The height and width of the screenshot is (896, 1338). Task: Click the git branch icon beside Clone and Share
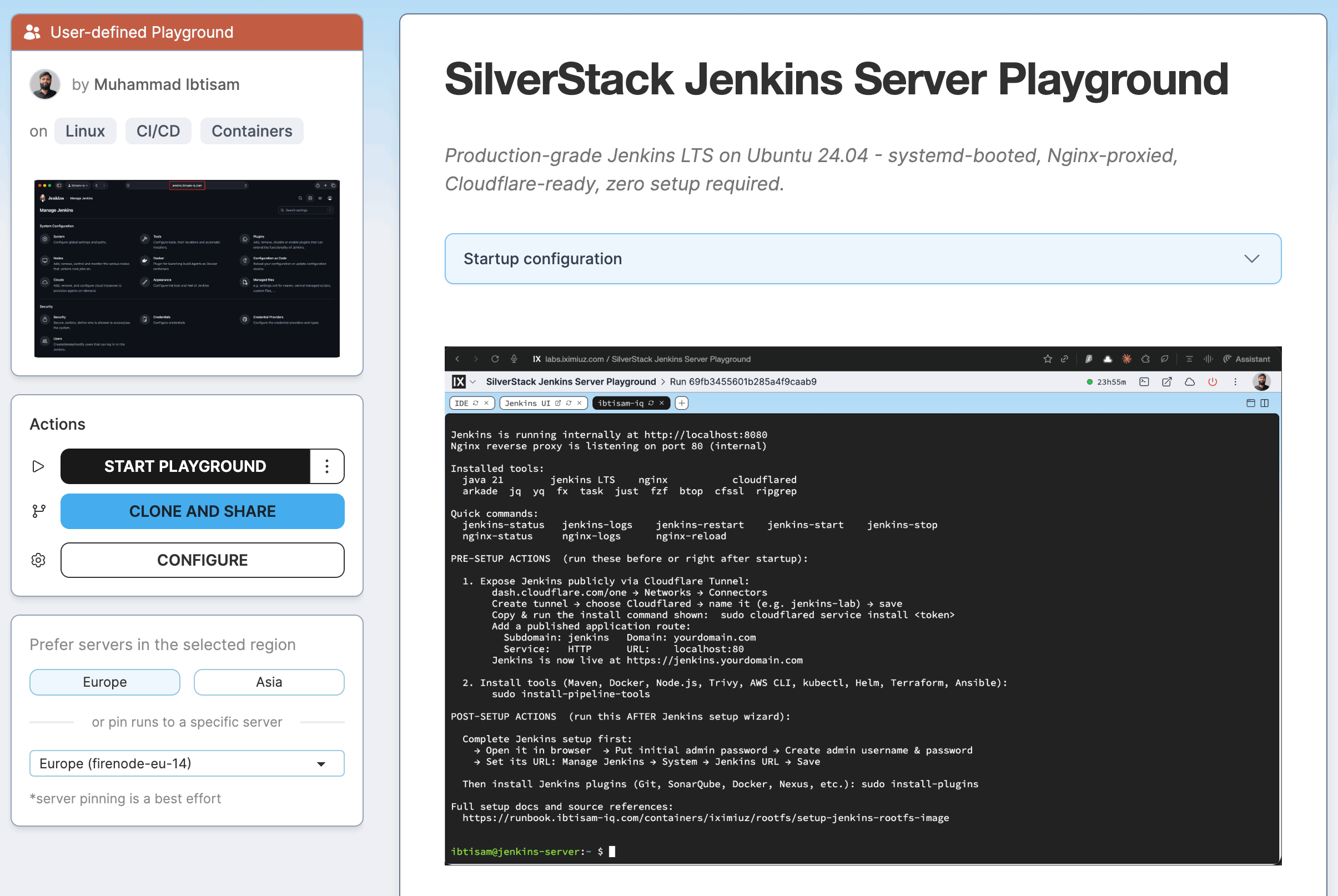[38, 511]
